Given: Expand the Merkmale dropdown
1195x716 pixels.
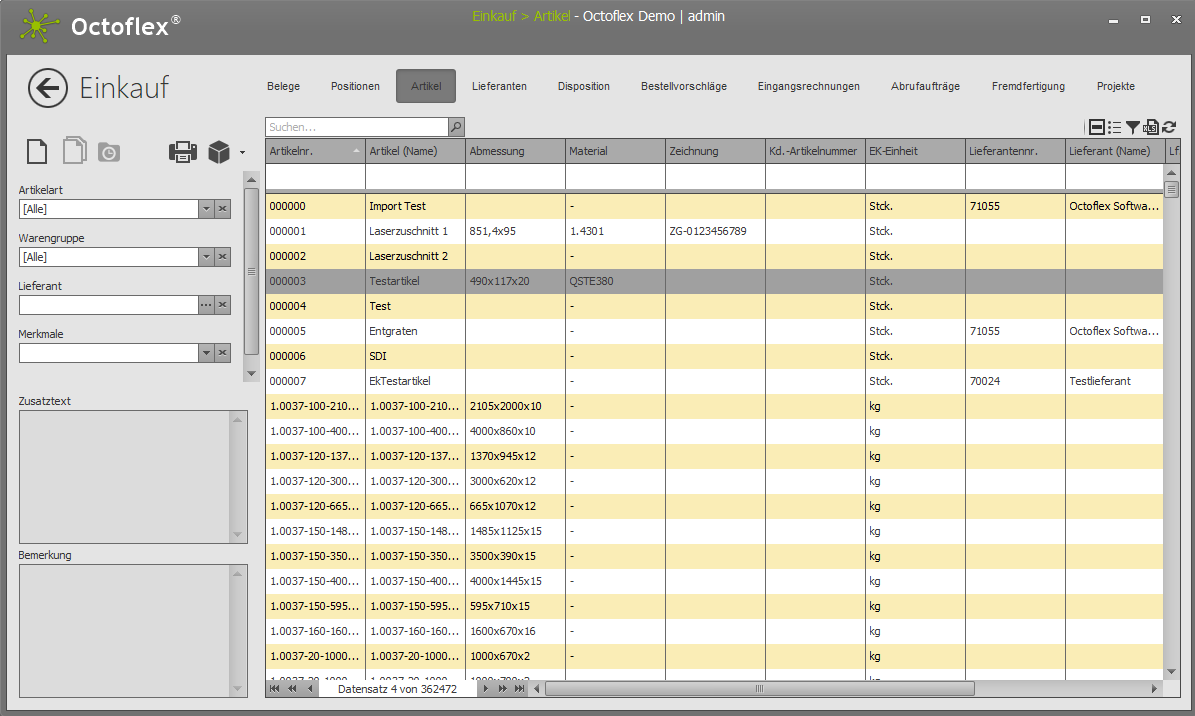Looking at the screenshot, I should coord(206,353).
